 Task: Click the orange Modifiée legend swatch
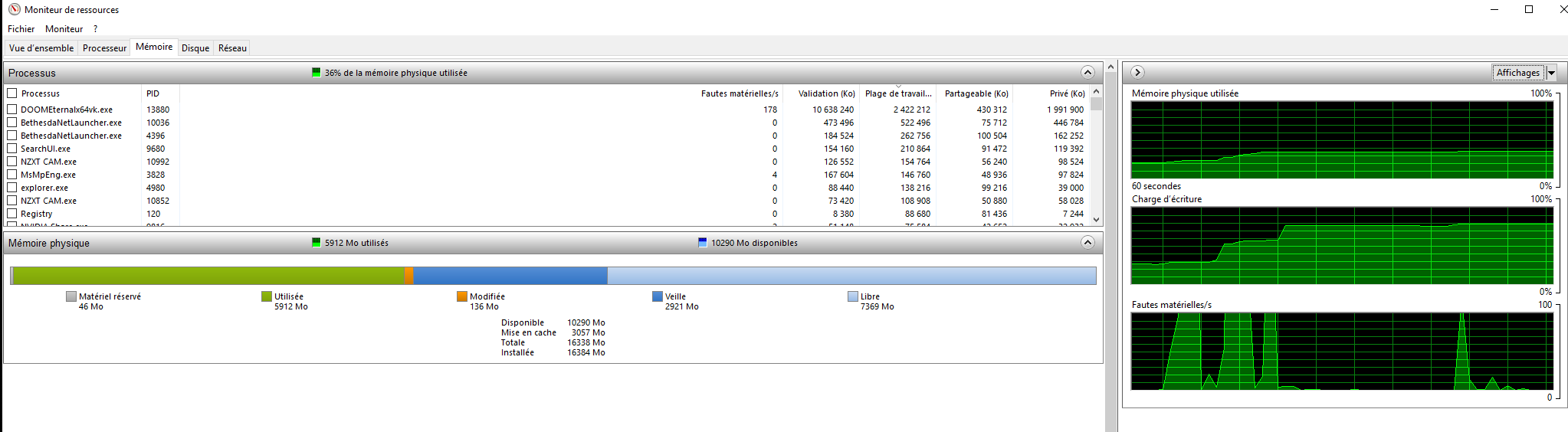[x=462, y=296]
